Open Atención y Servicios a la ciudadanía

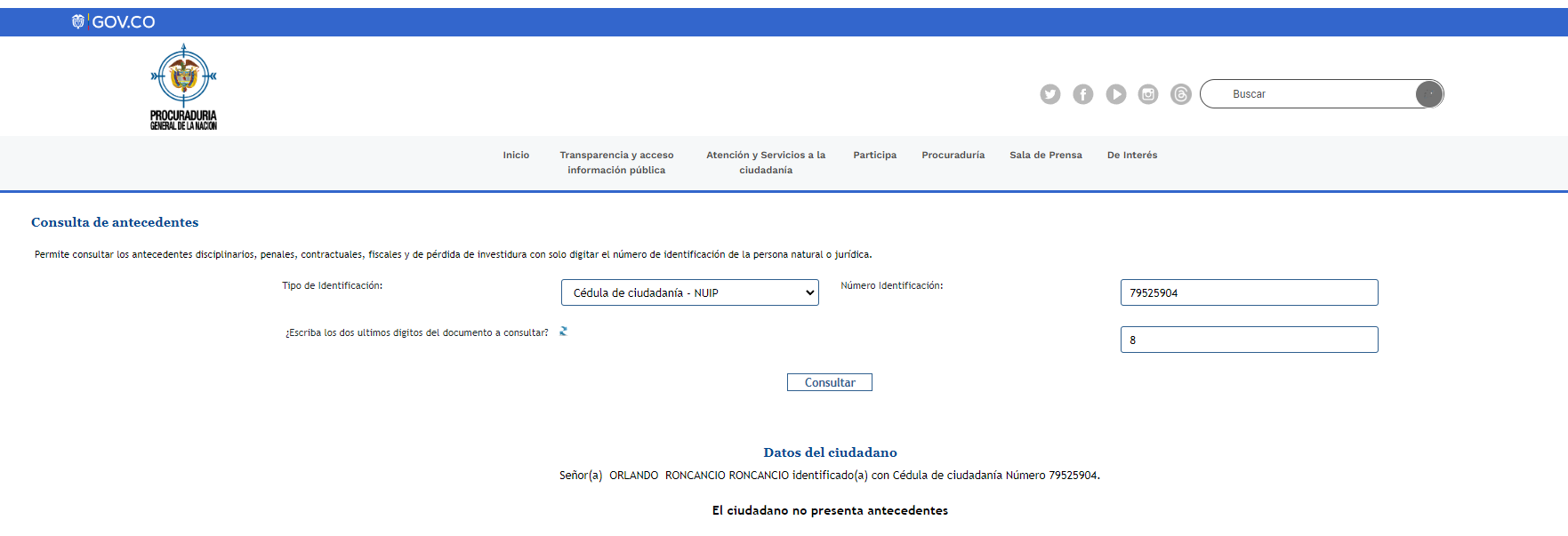pyautogui.click(x=766, y=163)
